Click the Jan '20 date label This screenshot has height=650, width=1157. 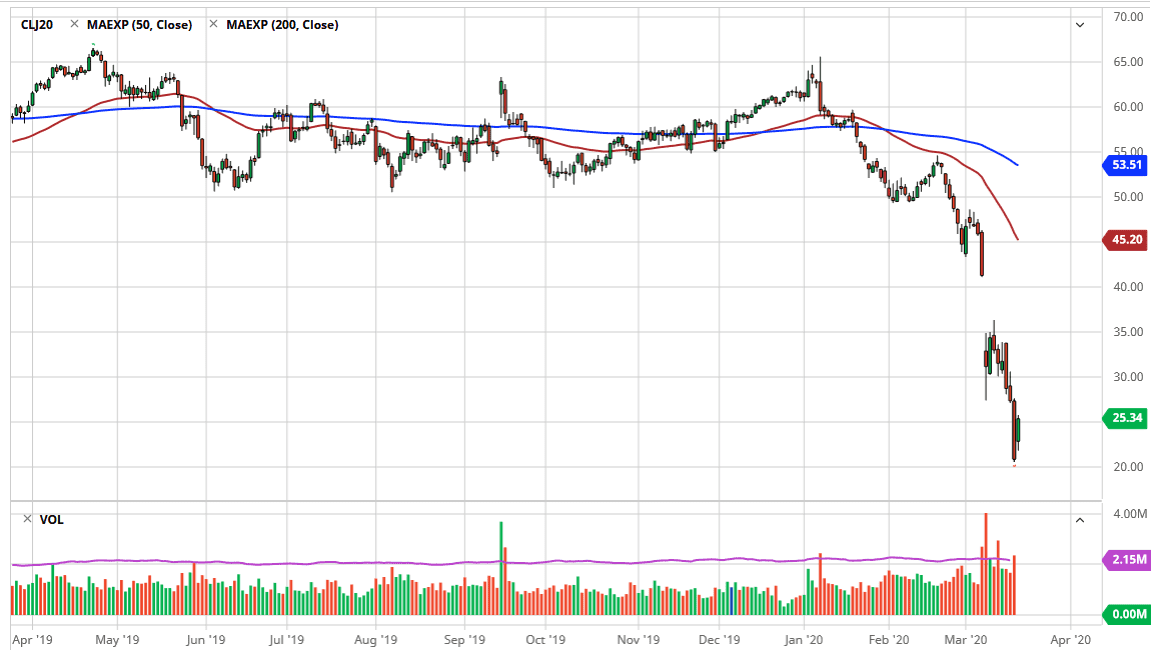(x=804, y=640)
